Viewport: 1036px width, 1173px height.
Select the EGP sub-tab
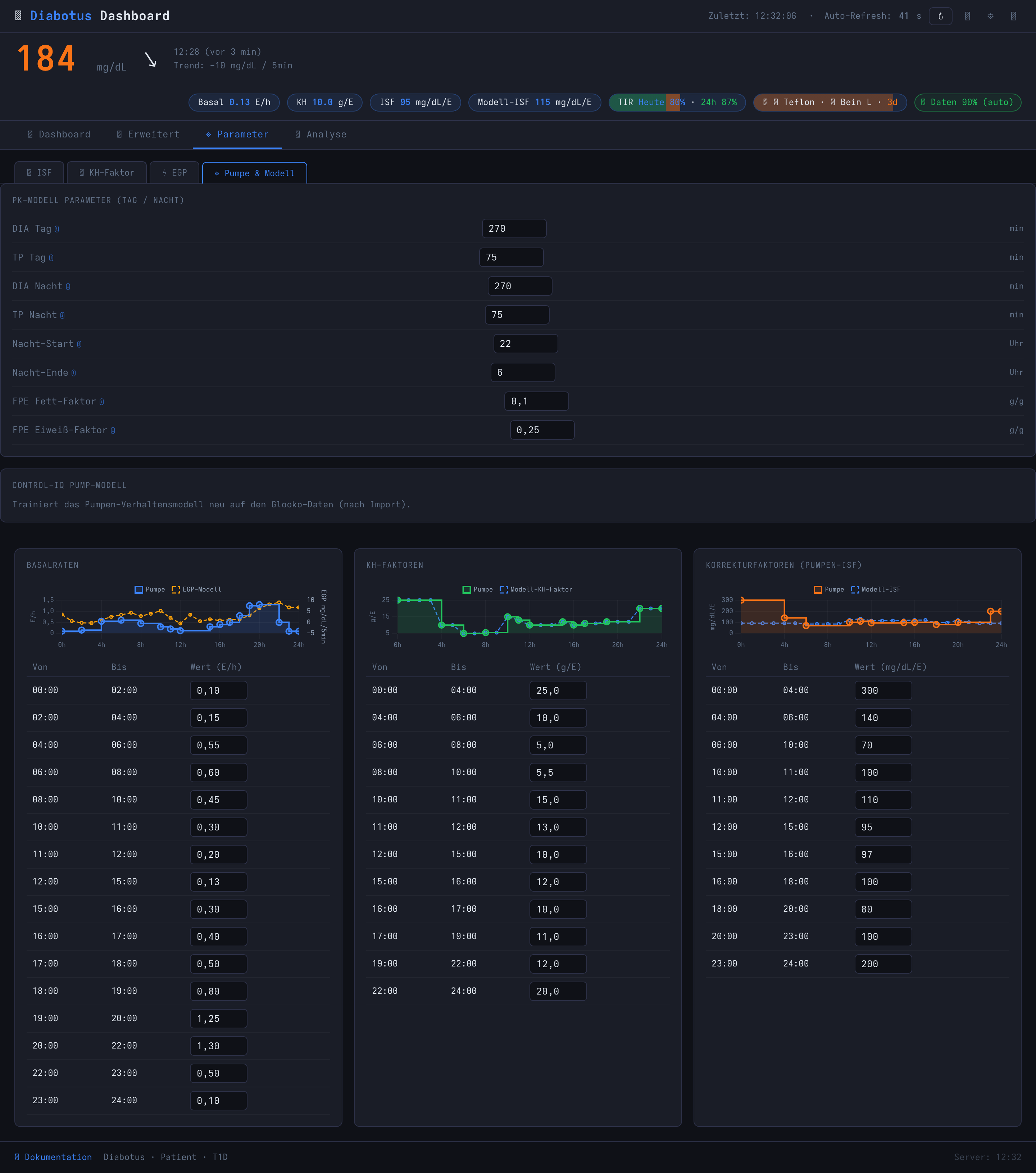click(174, 173)
